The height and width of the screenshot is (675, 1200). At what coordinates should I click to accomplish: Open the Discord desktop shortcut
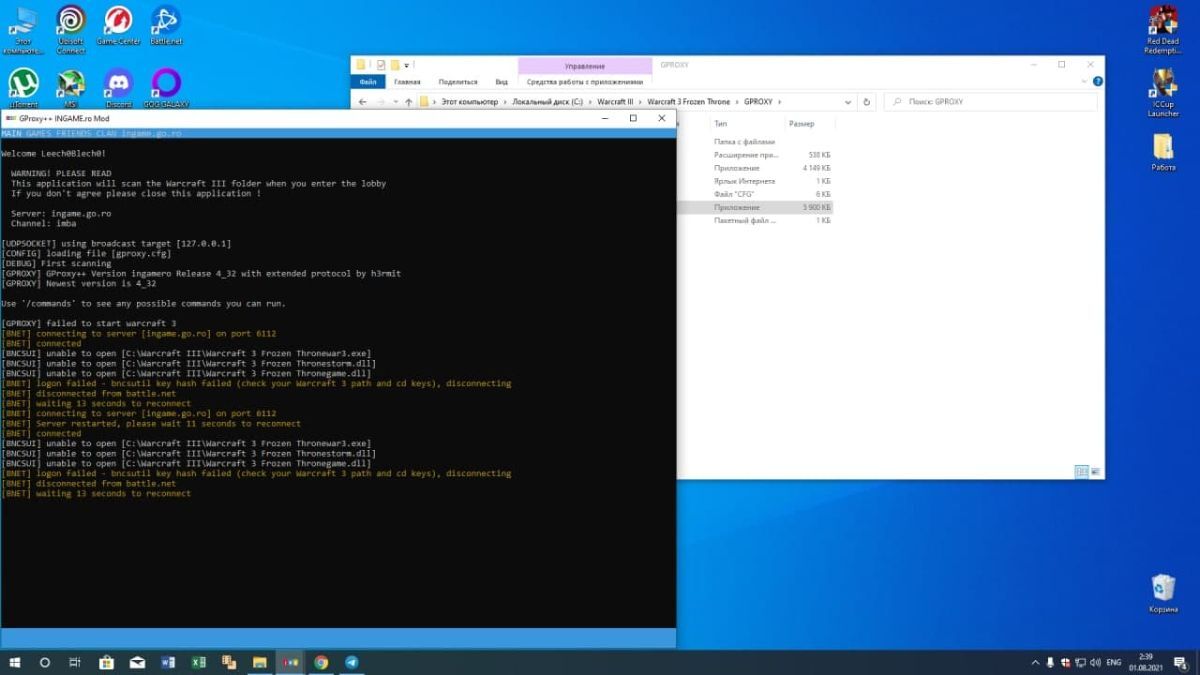[118, 83]
